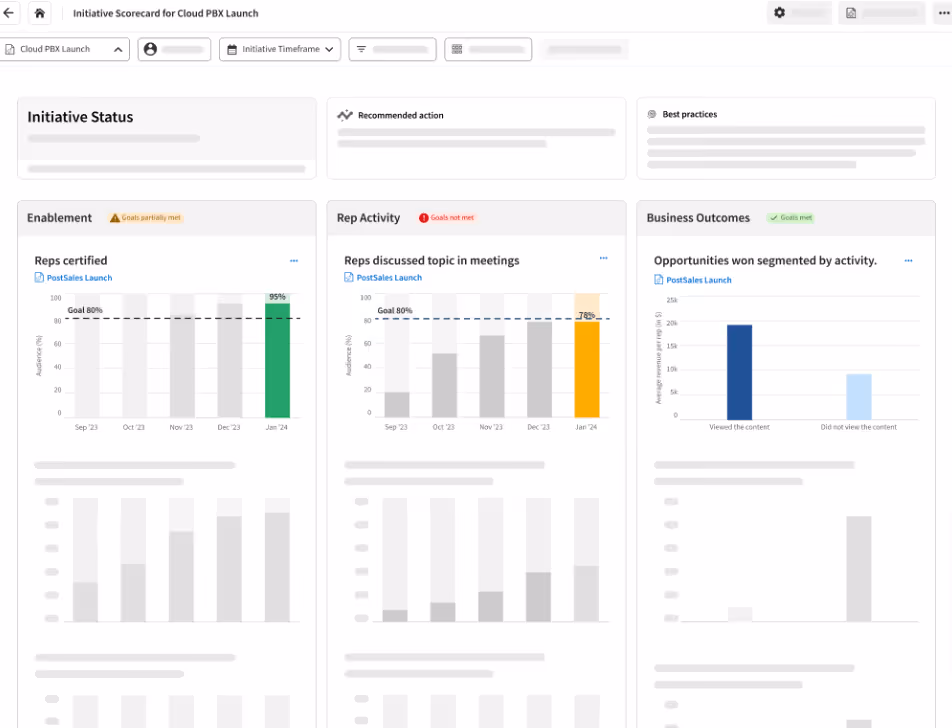This screenshot has width=952, height=728.
Task: Click the Initiative Status heading
Action: 80,117
